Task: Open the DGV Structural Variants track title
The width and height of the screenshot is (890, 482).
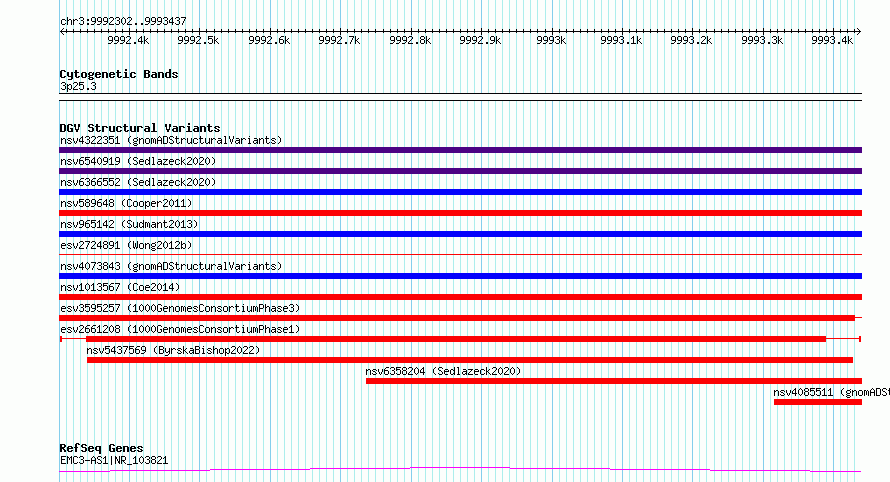Action: (x=140, y=128)
